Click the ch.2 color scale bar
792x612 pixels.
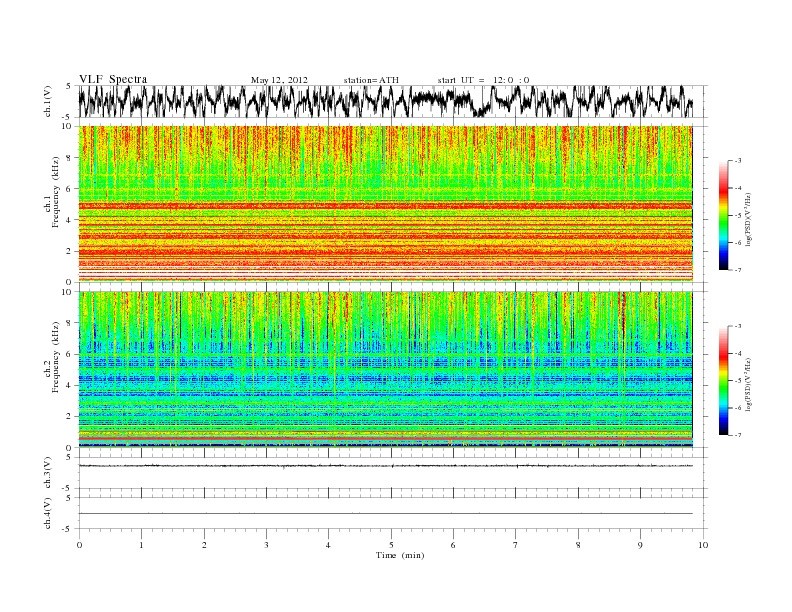click(x=724, y=380)
